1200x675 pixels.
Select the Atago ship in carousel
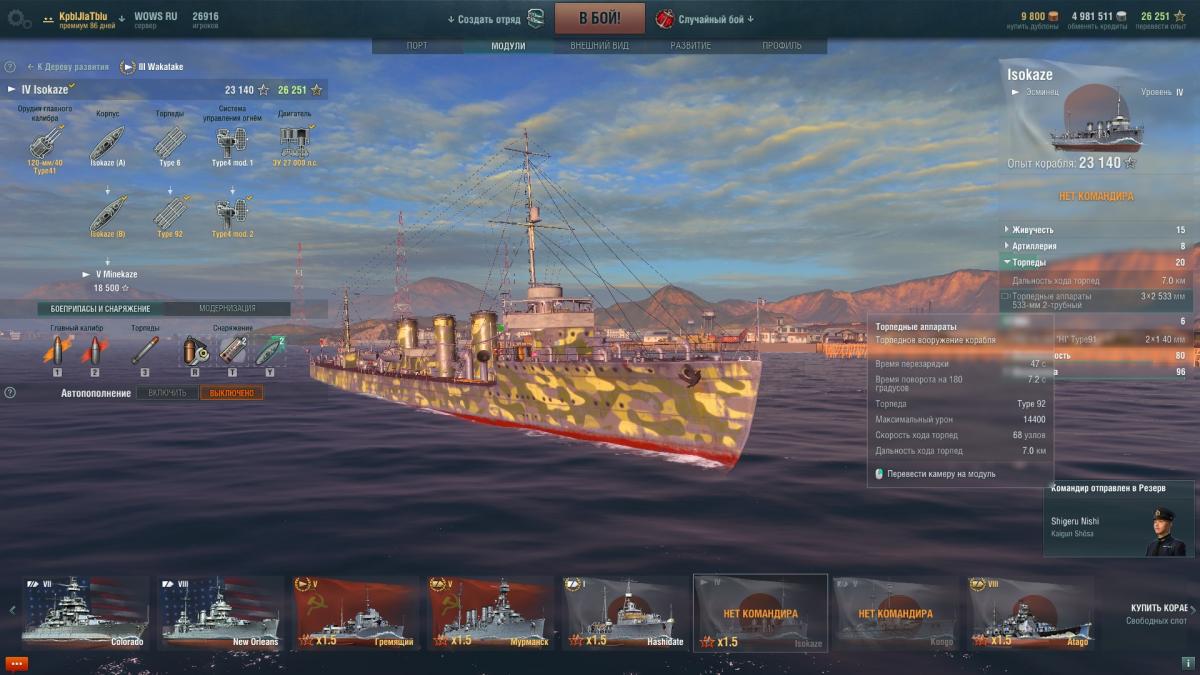1032,613
